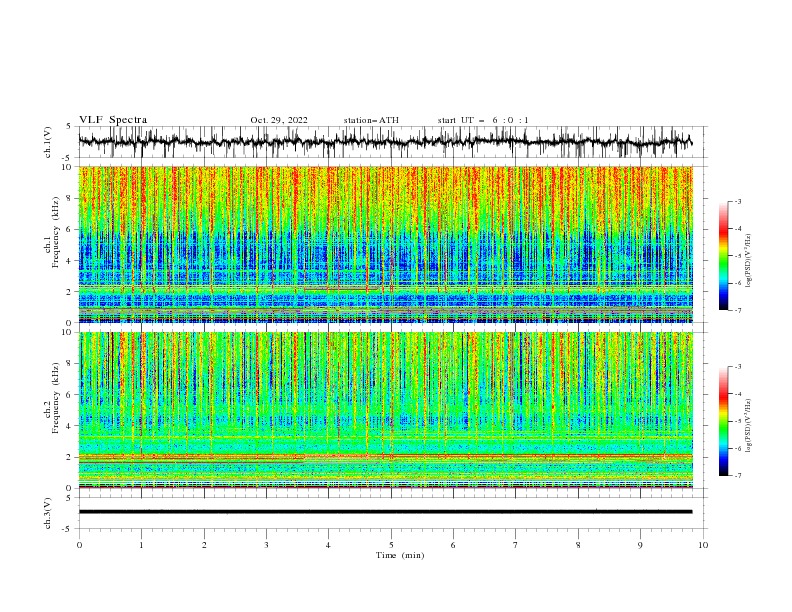Click lower color bar log(PSD) label
Viewport: 792px width, 612px height.
(x=749, y=426)
